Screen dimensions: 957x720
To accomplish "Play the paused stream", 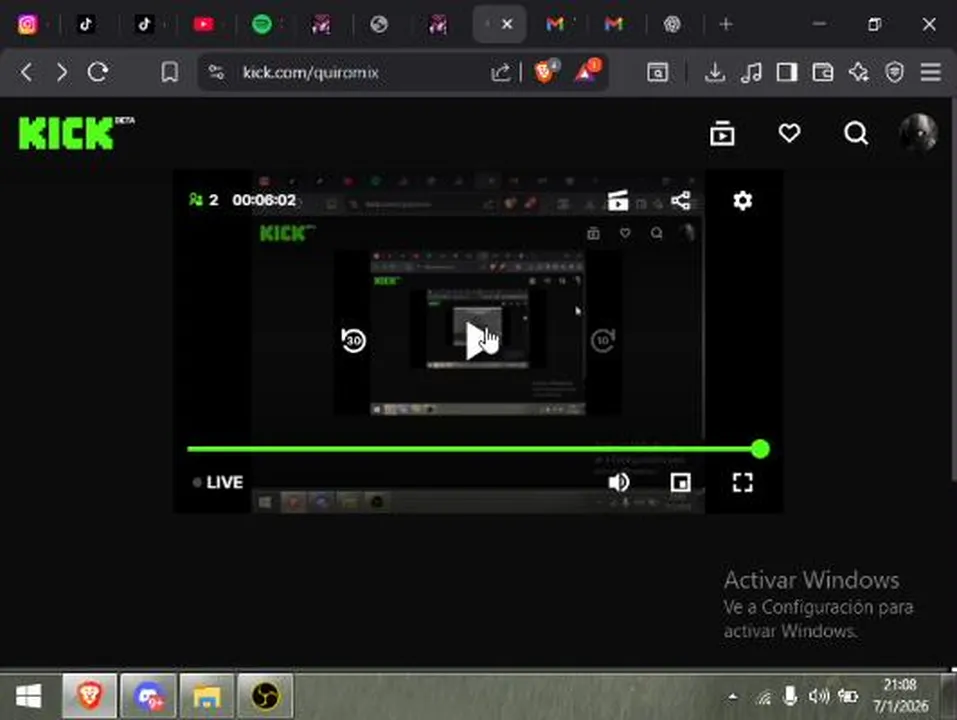I will (478, 340).
